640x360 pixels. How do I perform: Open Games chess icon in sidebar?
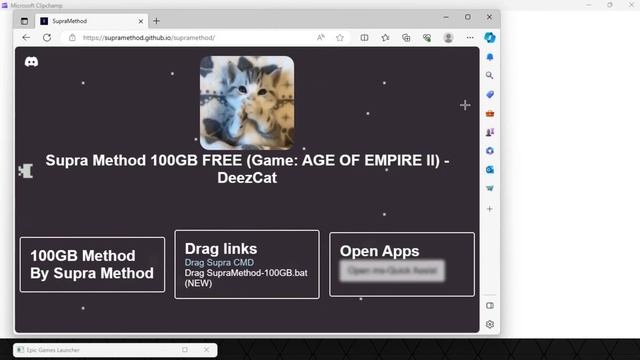[490, 132]
